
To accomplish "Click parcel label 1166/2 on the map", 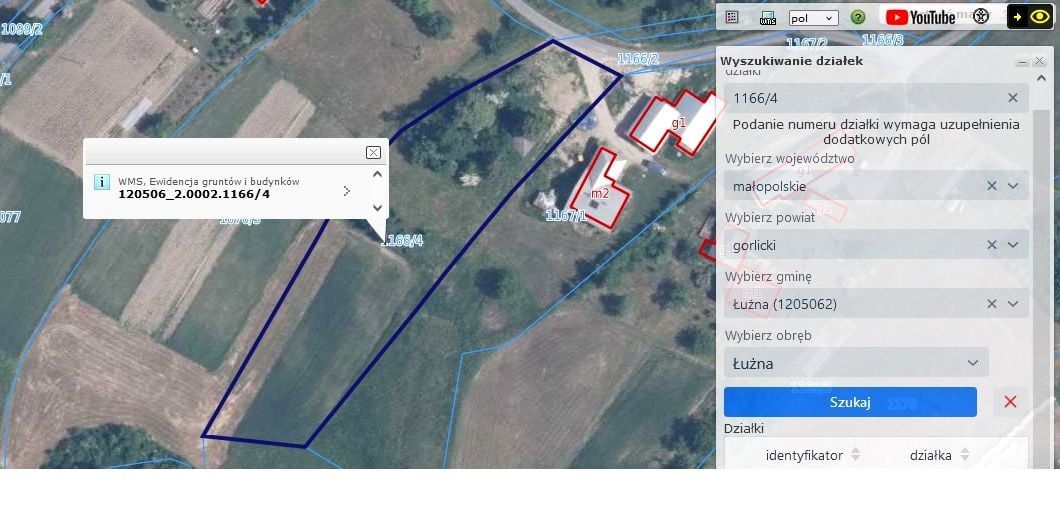I will pos(637,59).
